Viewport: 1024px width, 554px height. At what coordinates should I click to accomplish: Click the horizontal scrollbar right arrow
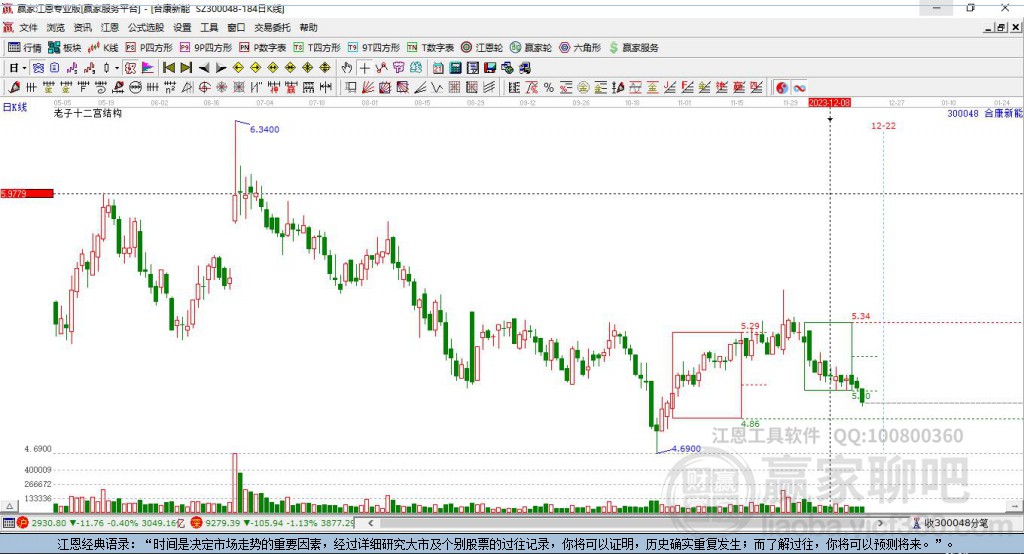(880, 523)
